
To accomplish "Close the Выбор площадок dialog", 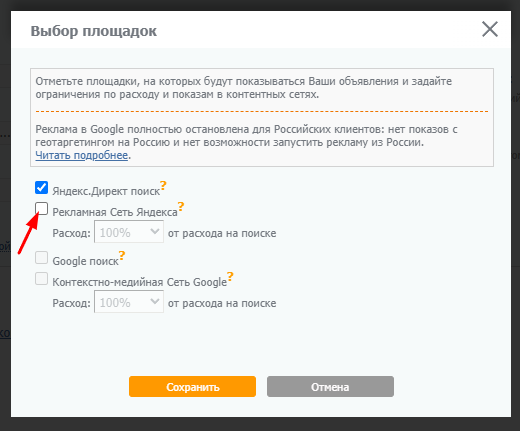I will pyautogui.click(x=490, y=29).
